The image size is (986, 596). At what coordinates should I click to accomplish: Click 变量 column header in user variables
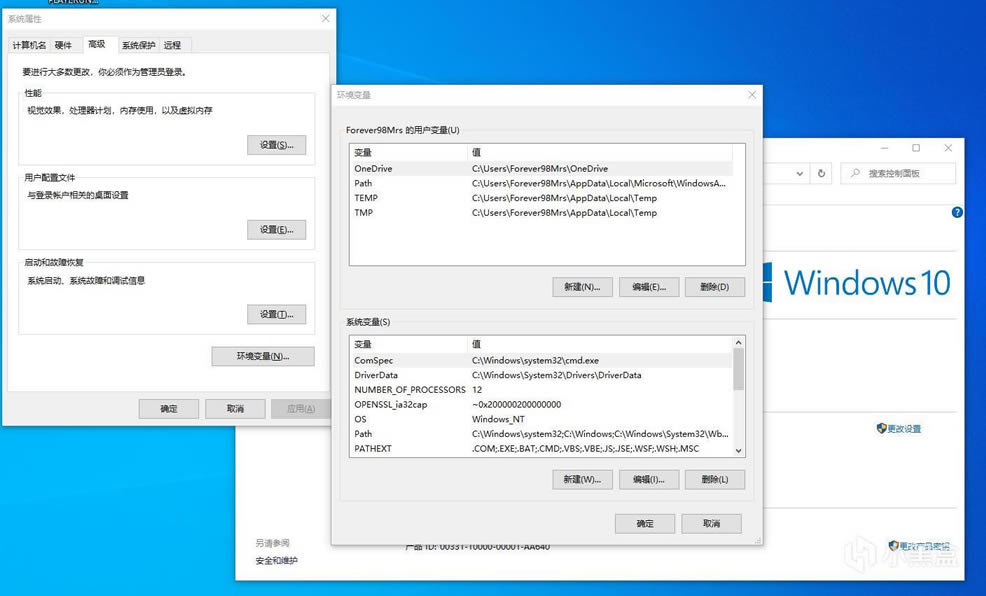(x=409, y=152)
